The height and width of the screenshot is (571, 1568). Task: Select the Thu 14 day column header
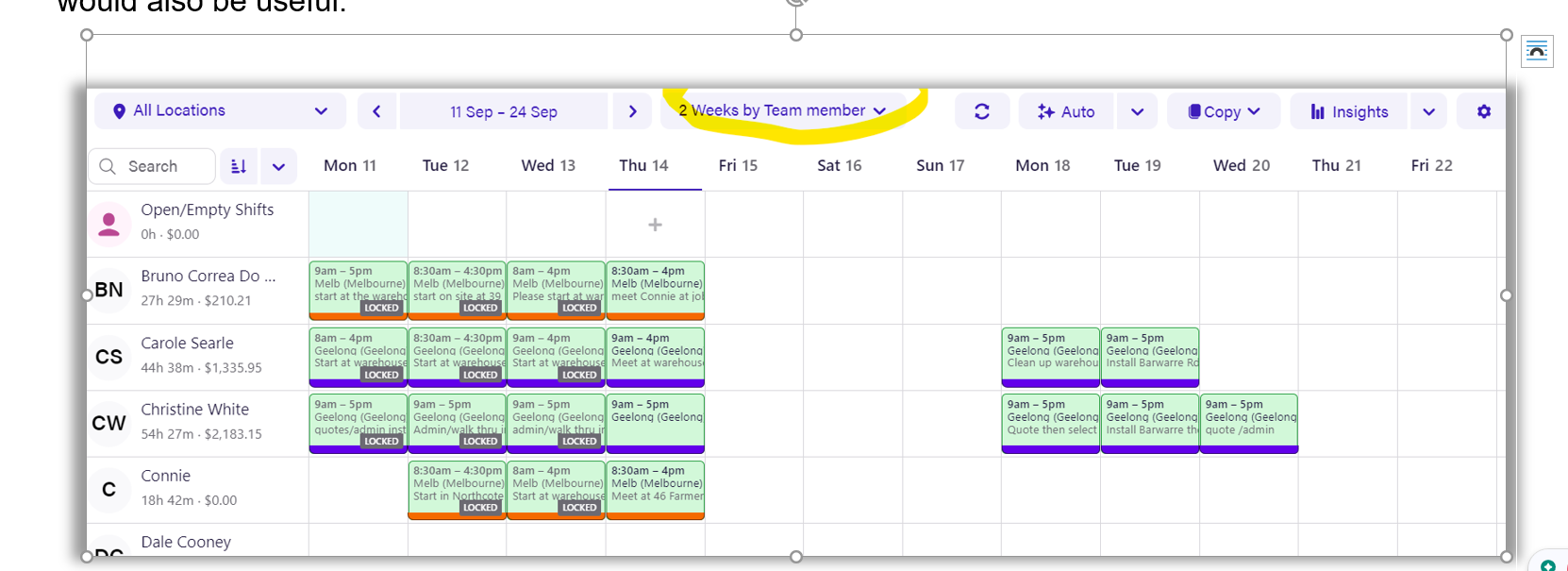(x=643, y=165)
